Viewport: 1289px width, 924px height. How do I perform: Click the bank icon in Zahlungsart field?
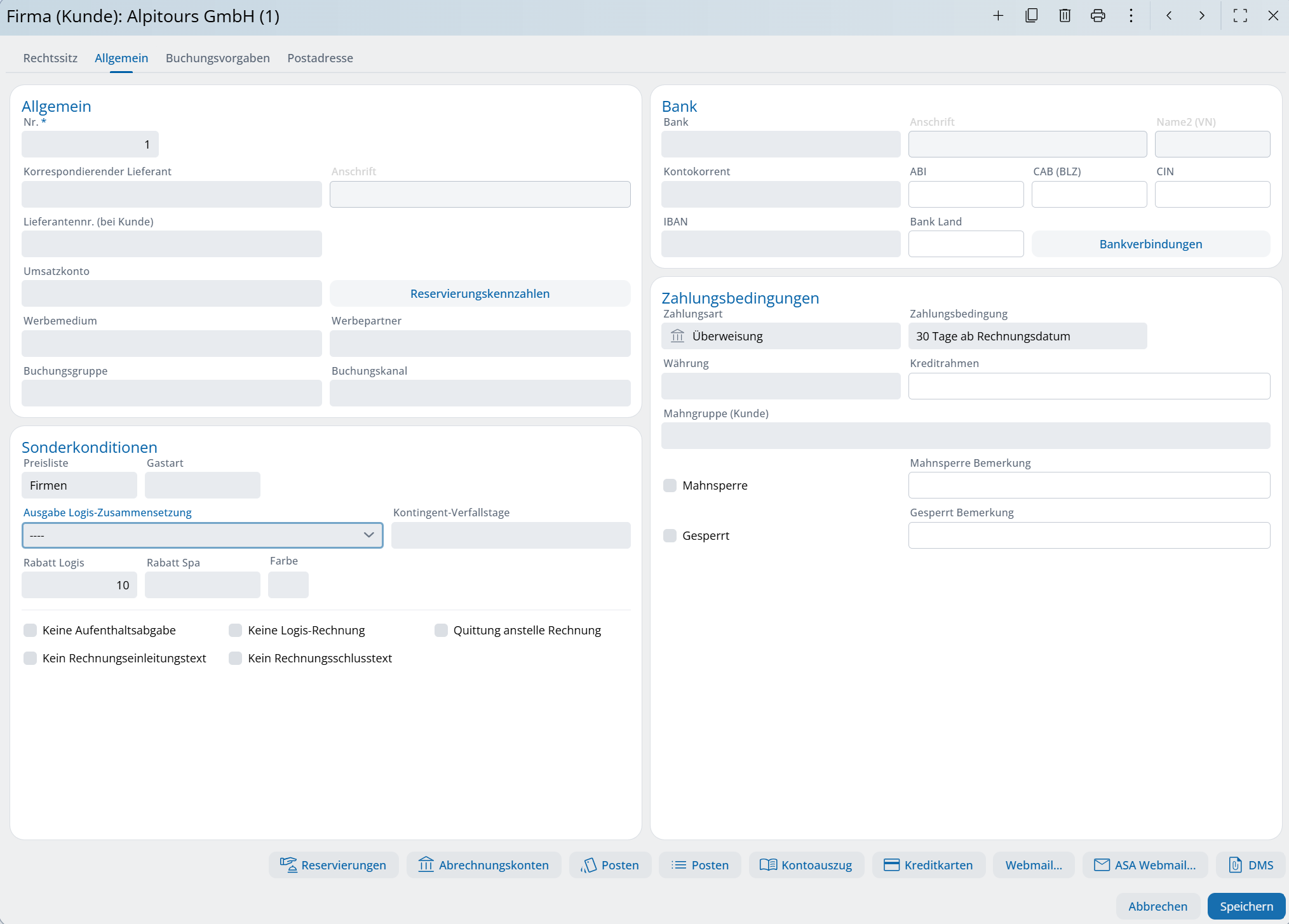tap(678, 336)
